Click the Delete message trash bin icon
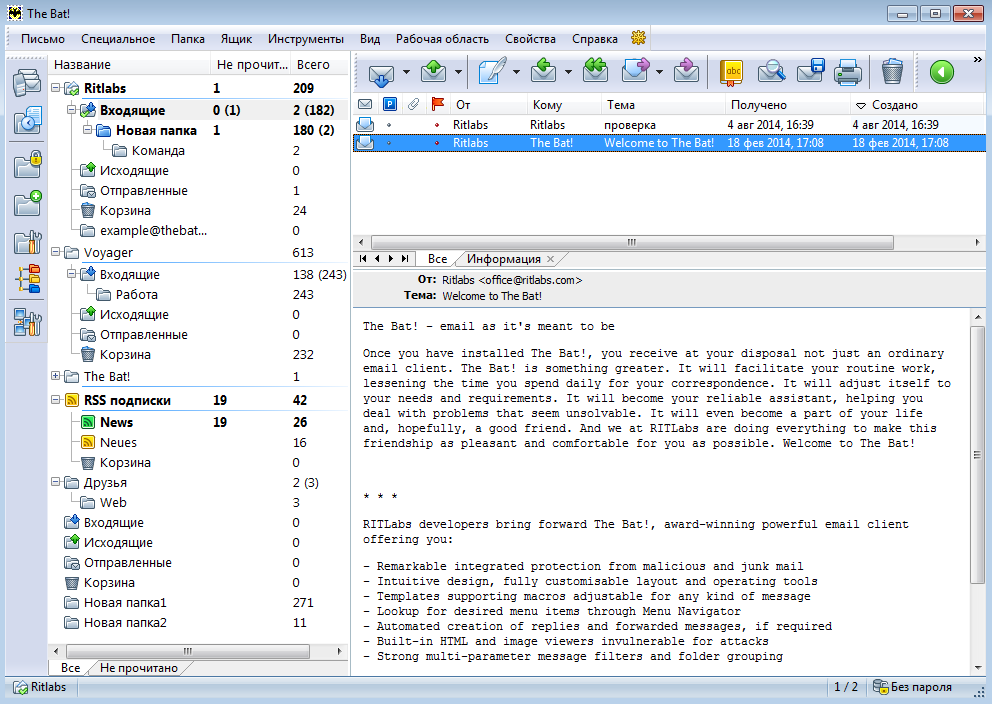Image resolution: width=992 pixels, height=704 pixels. pos(892,72)
